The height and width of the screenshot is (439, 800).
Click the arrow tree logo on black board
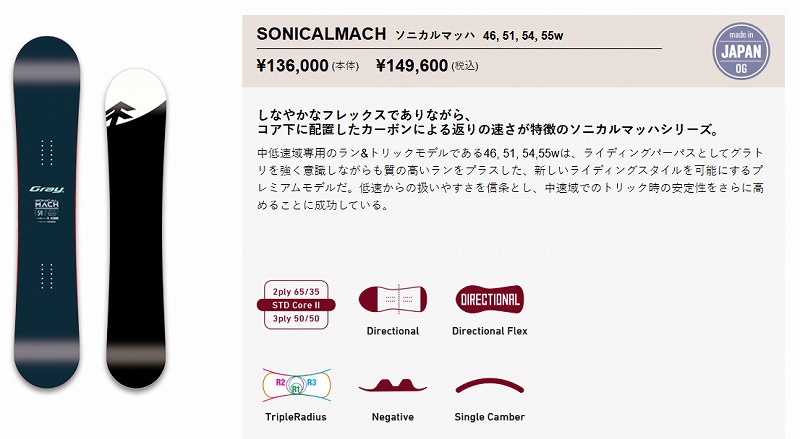coord(120,113)
